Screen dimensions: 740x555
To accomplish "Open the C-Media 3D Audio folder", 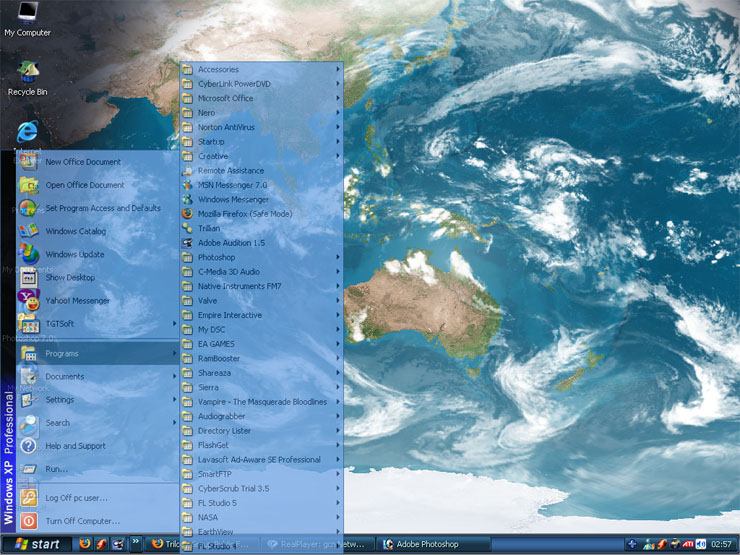I will point(261,272).
